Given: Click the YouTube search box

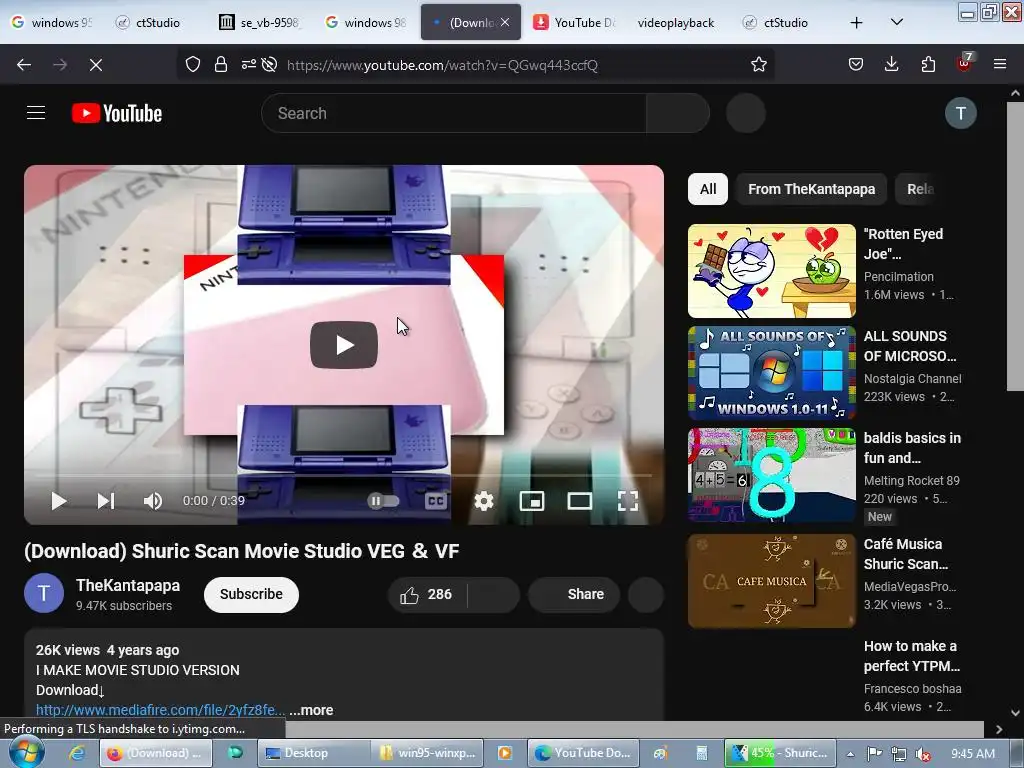Looking at the screenshot, I should point(454,113).
